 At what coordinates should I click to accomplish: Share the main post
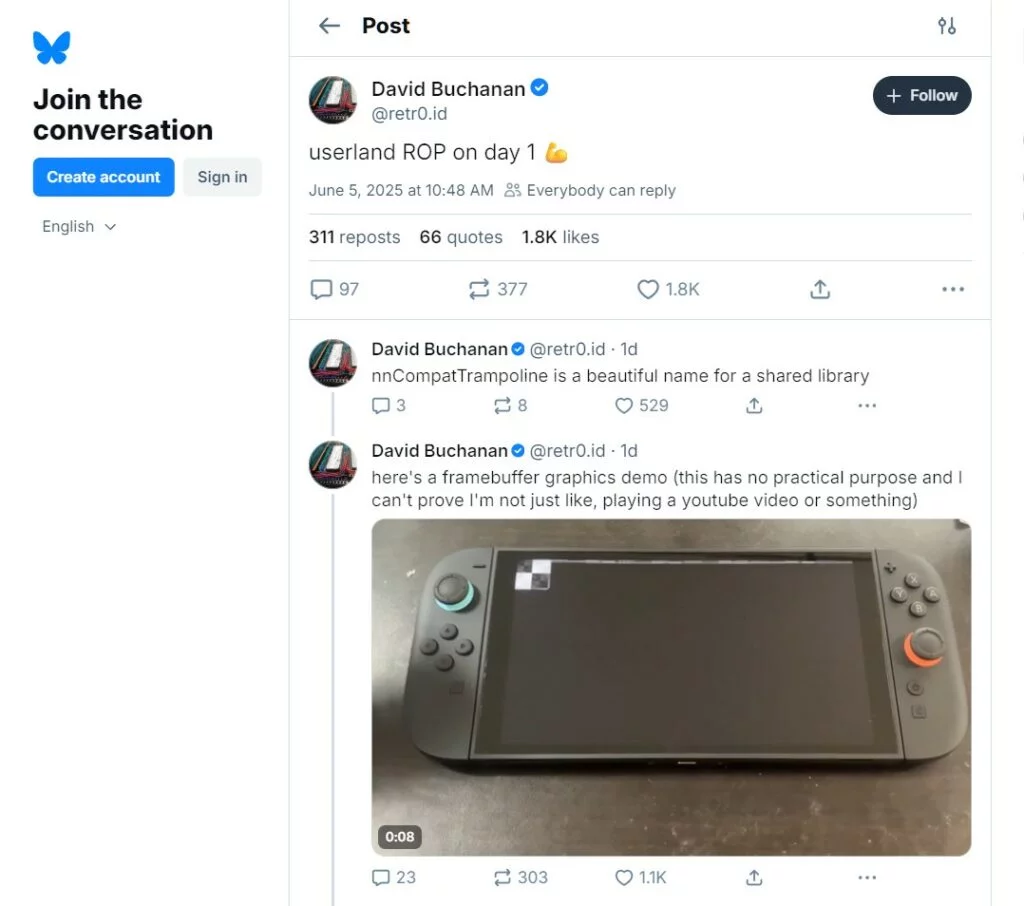point(820,289)
